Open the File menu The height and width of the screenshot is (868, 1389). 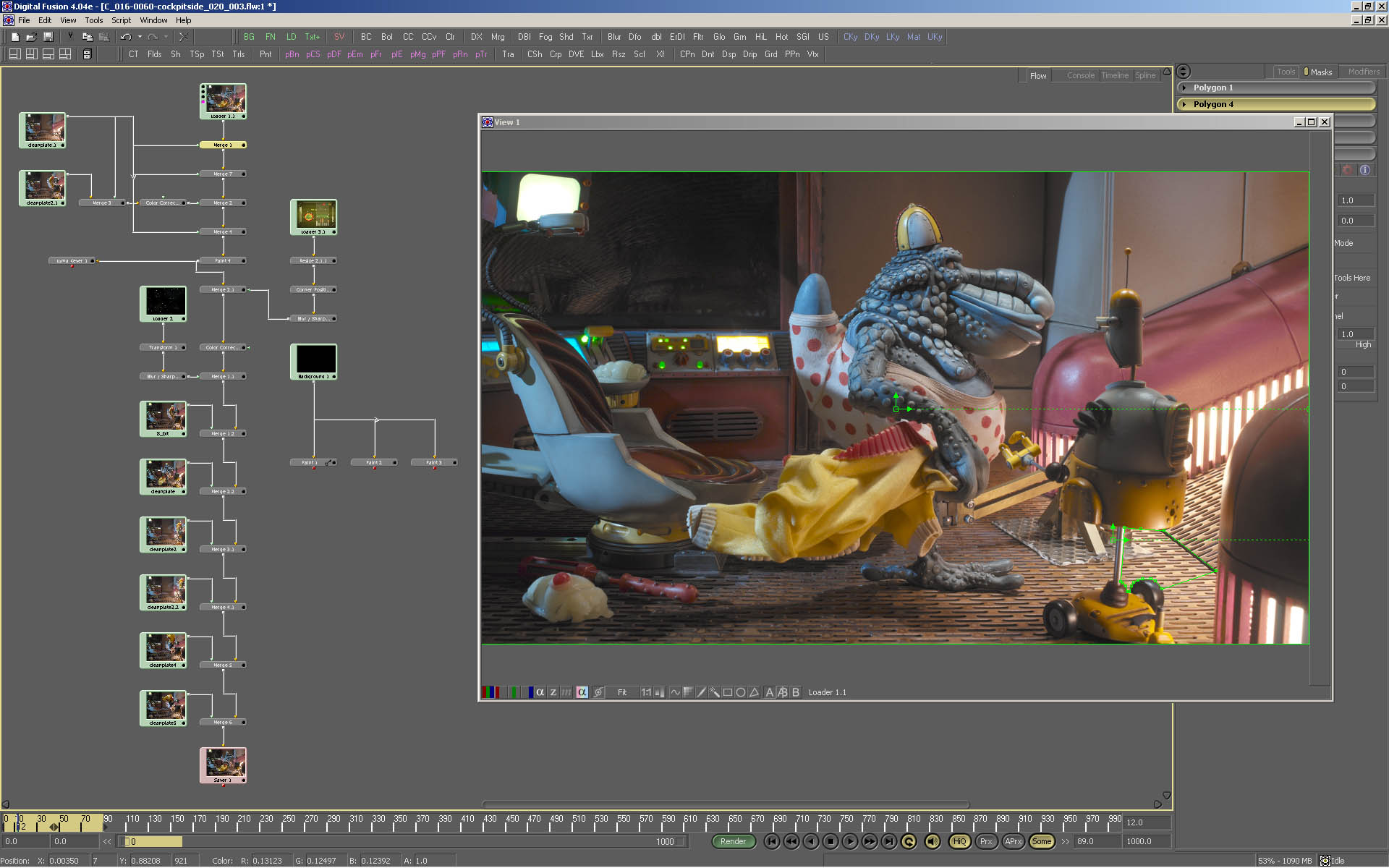tap(24, 20)
